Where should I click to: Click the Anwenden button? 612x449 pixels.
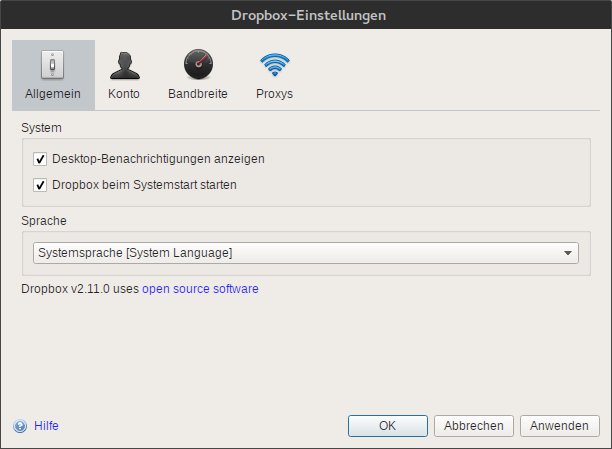[559, 426]
